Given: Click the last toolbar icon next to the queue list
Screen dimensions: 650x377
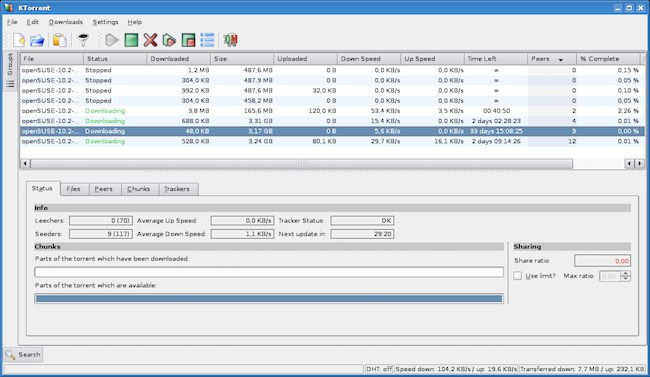Looking at the screenshot, I should (x=230, y=40).
